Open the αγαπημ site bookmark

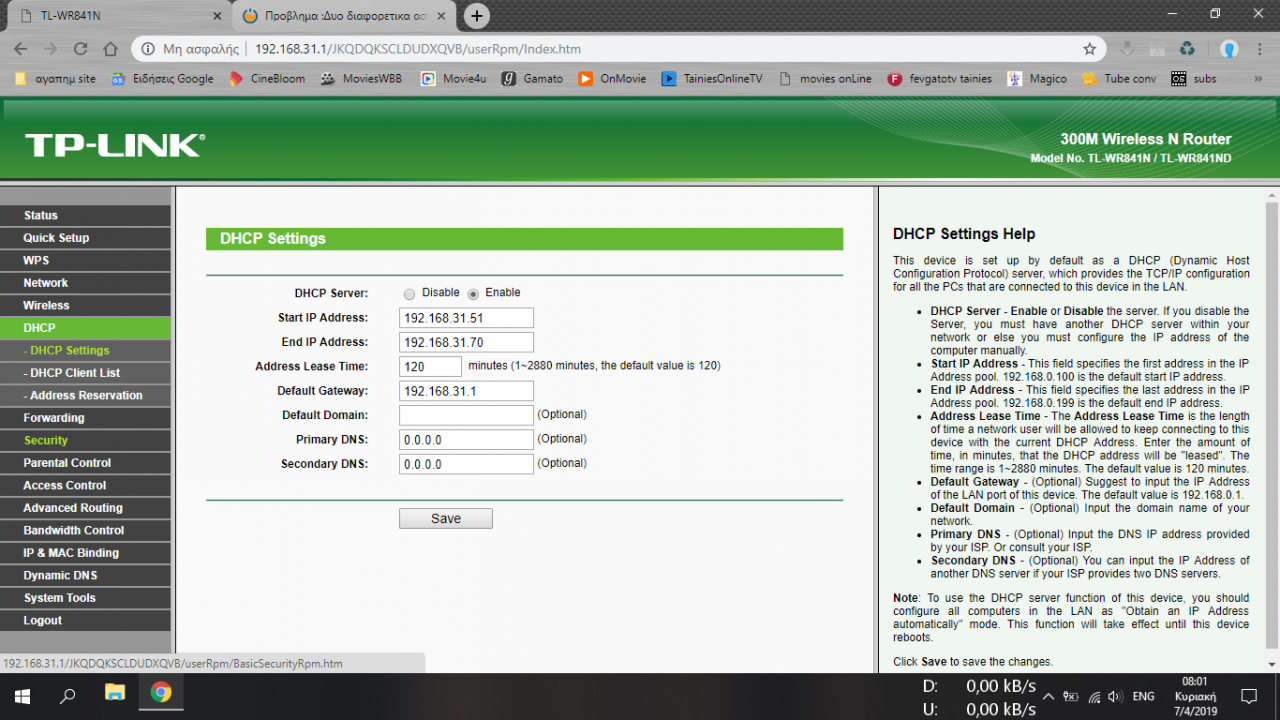pos(56,78)
